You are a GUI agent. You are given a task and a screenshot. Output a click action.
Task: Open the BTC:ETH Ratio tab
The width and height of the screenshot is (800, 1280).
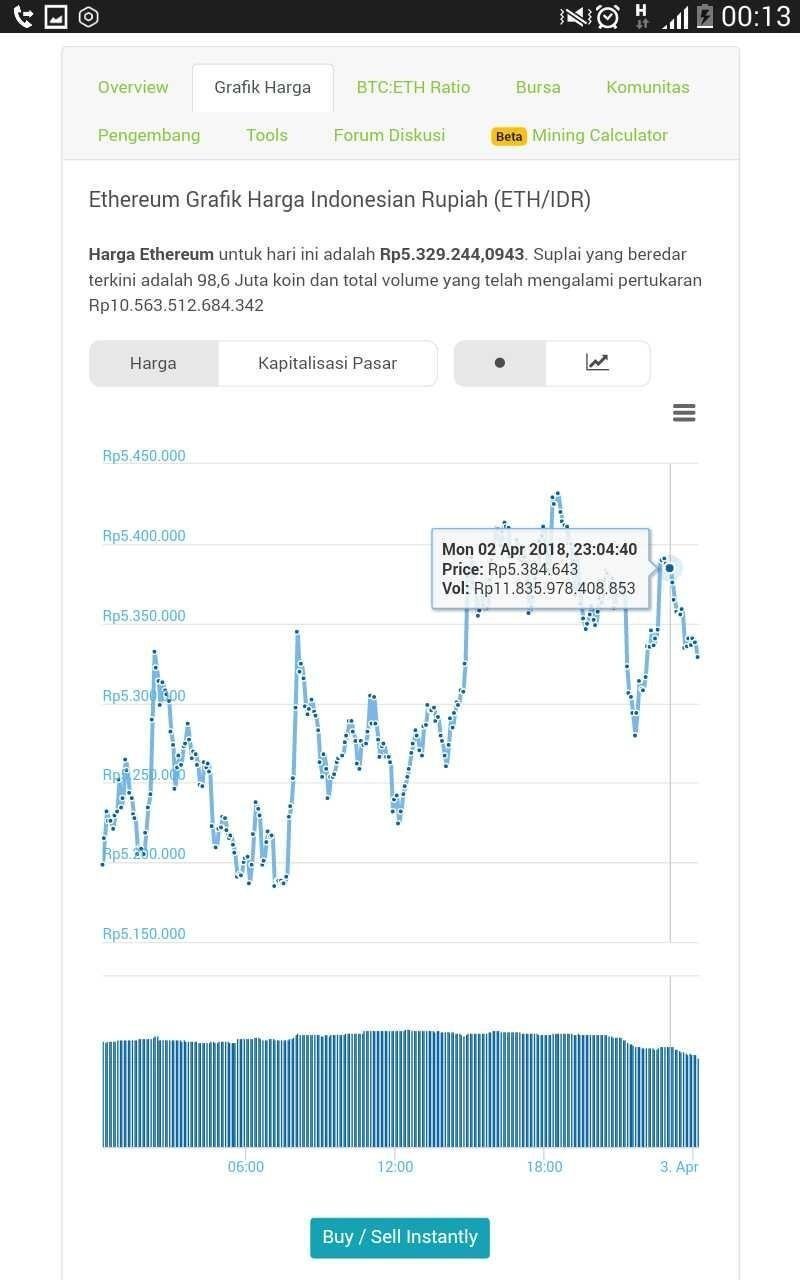pos(413,87)
